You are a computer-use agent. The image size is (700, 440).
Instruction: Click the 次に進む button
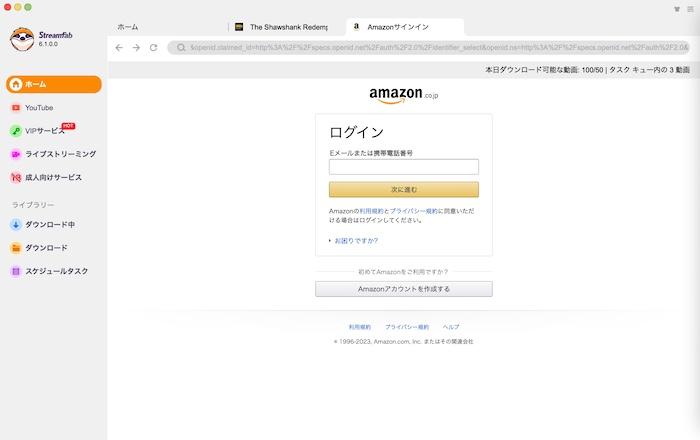(x=404, y=190)
